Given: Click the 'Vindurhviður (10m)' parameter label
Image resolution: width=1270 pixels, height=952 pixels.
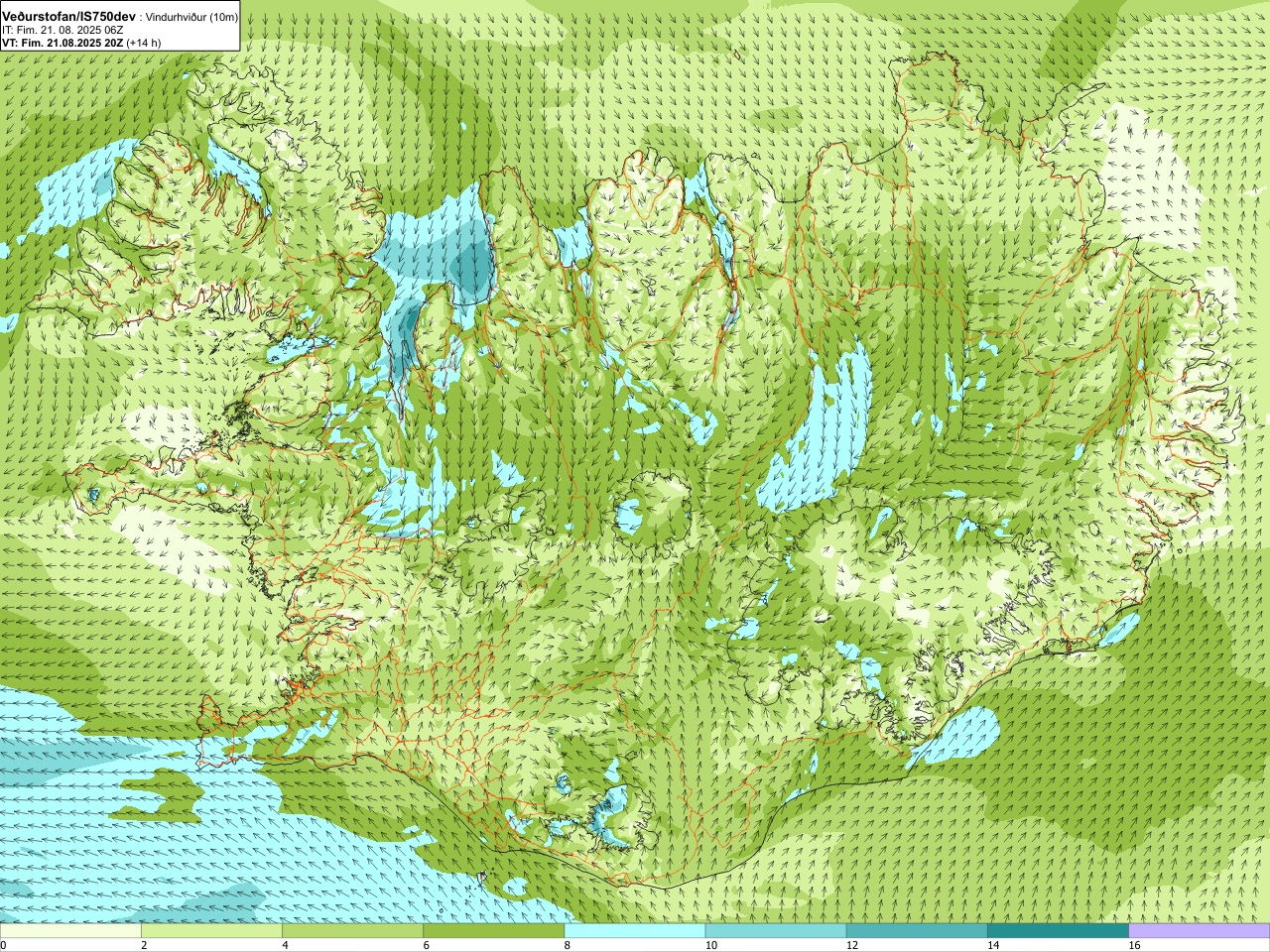Looking at the screenshot, I should 192,18.
